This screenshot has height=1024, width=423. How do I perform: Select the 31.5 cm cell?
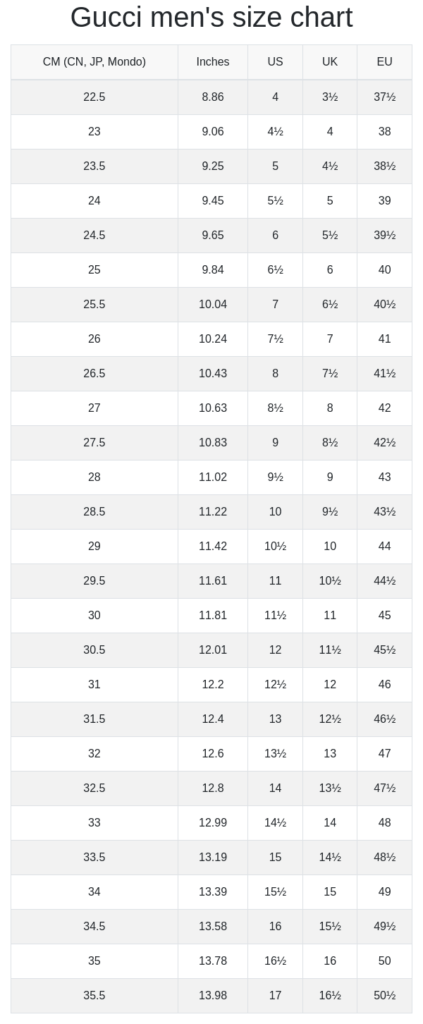click(94, 719)
